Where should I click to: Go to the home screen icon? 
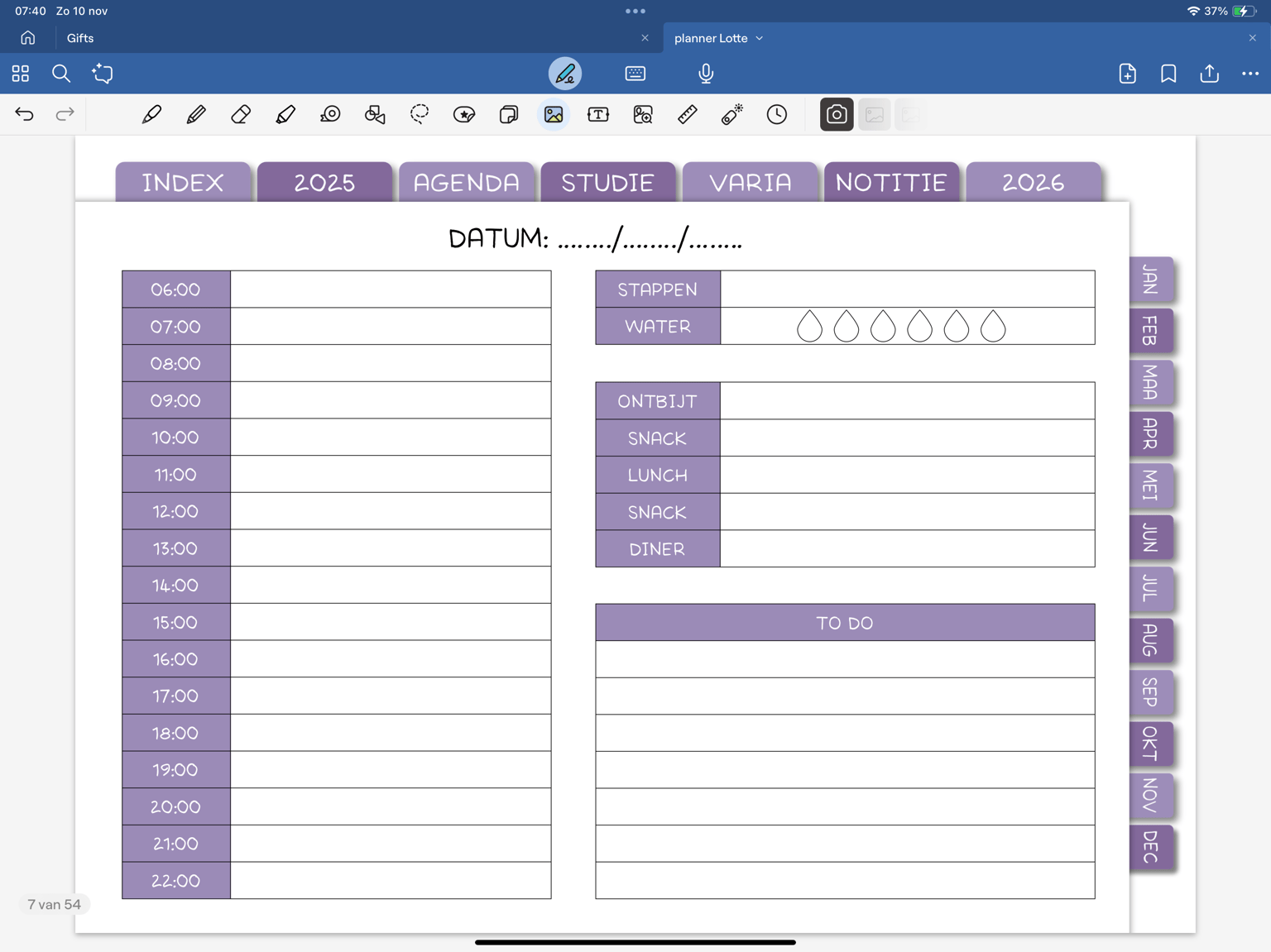[x=28, y=38]
